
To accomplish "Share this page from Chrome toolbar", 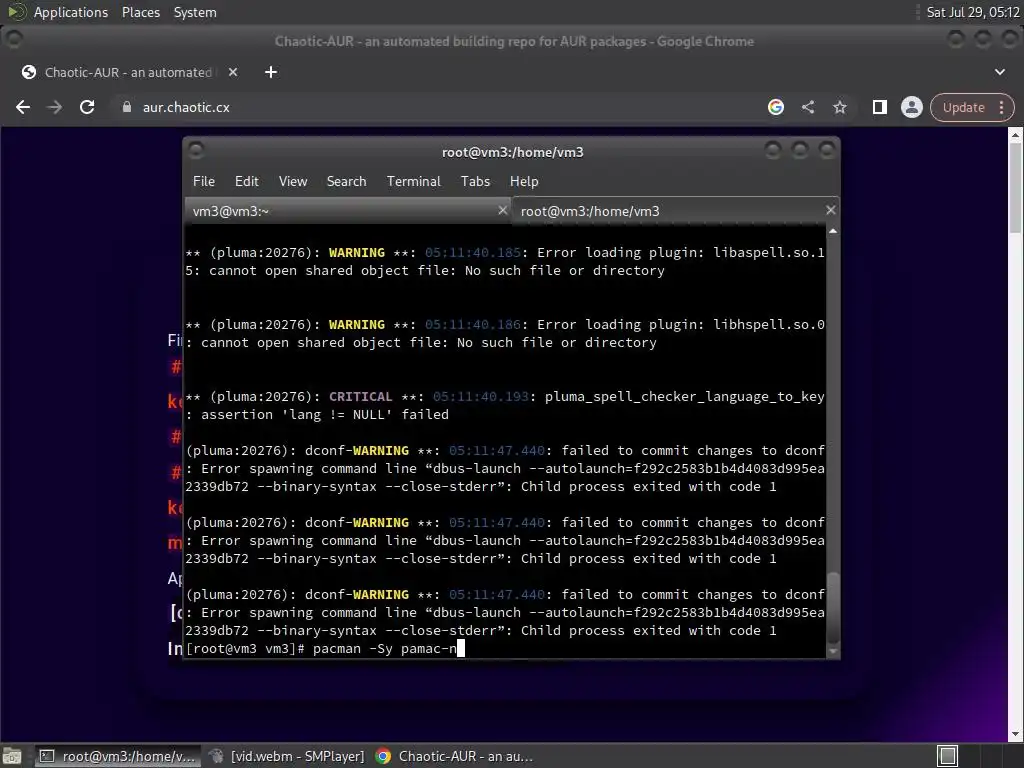I will (808, 107).
